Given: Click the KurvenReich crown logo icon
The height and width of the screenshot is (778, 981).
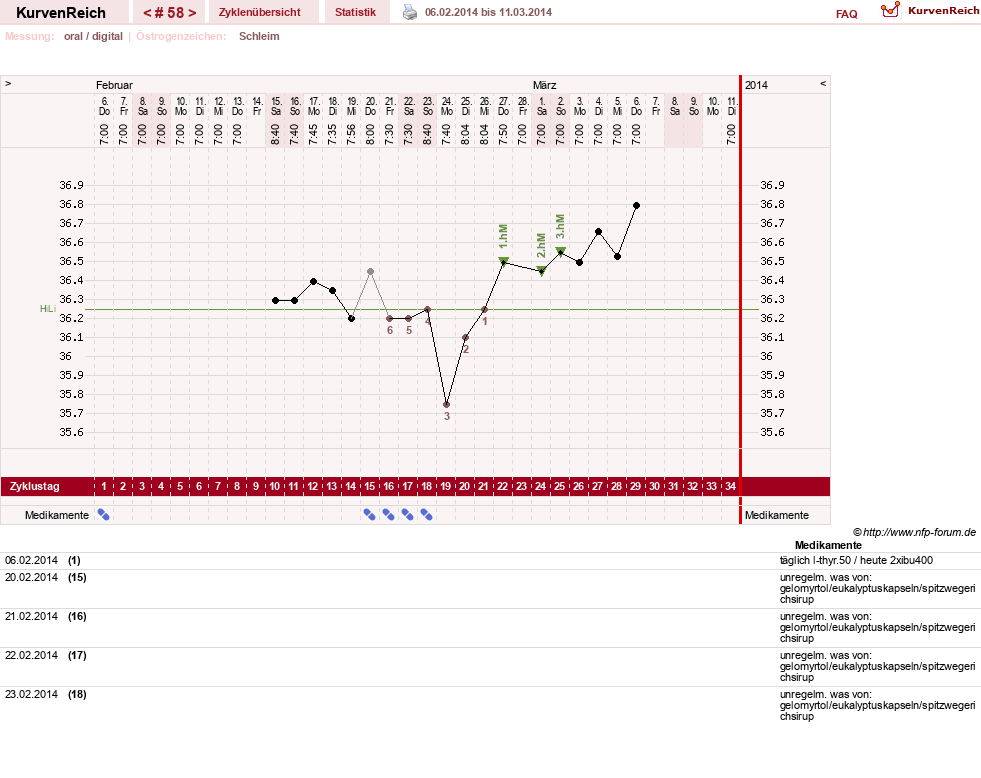Looking at the screenshot, I should point(890,10).
